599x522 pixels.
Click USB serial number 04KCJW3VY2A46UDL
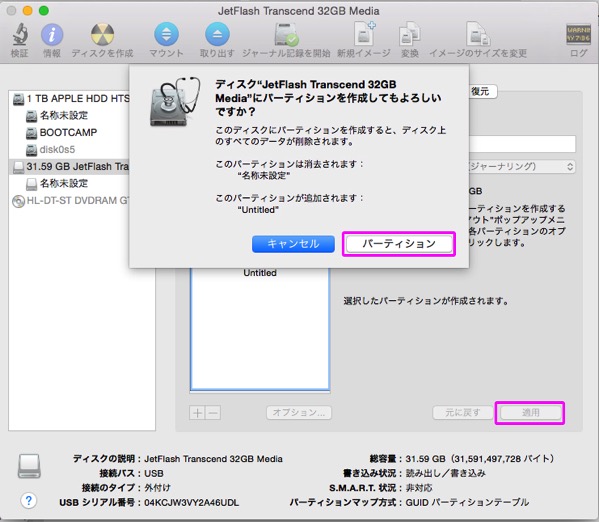191,502
